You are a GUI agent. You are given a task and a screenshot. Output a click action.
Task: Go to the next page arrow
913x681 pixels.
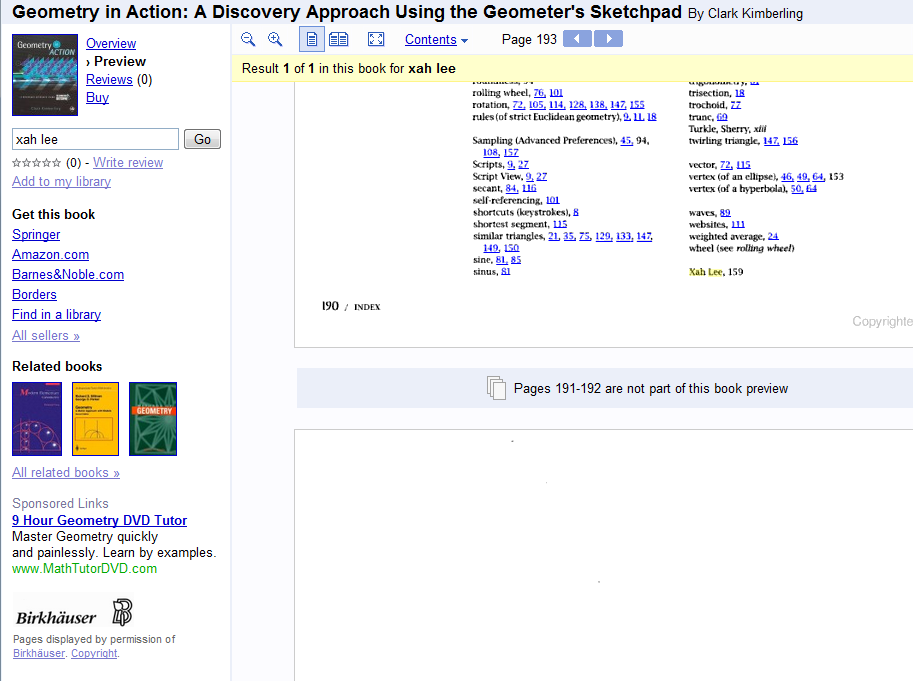point(608,39)
